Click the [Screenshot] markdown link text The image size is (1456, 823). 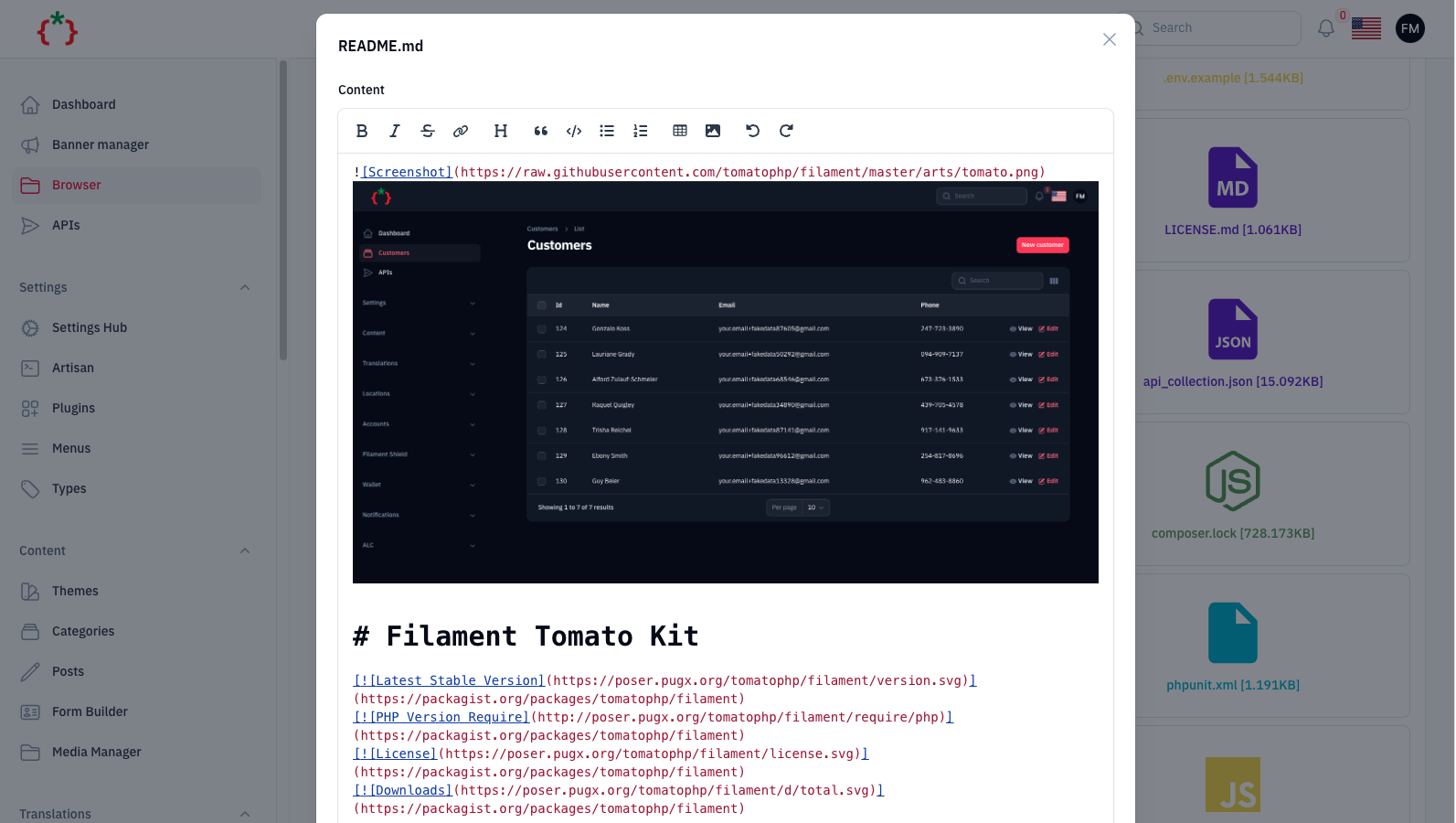(x=407, y=172)
